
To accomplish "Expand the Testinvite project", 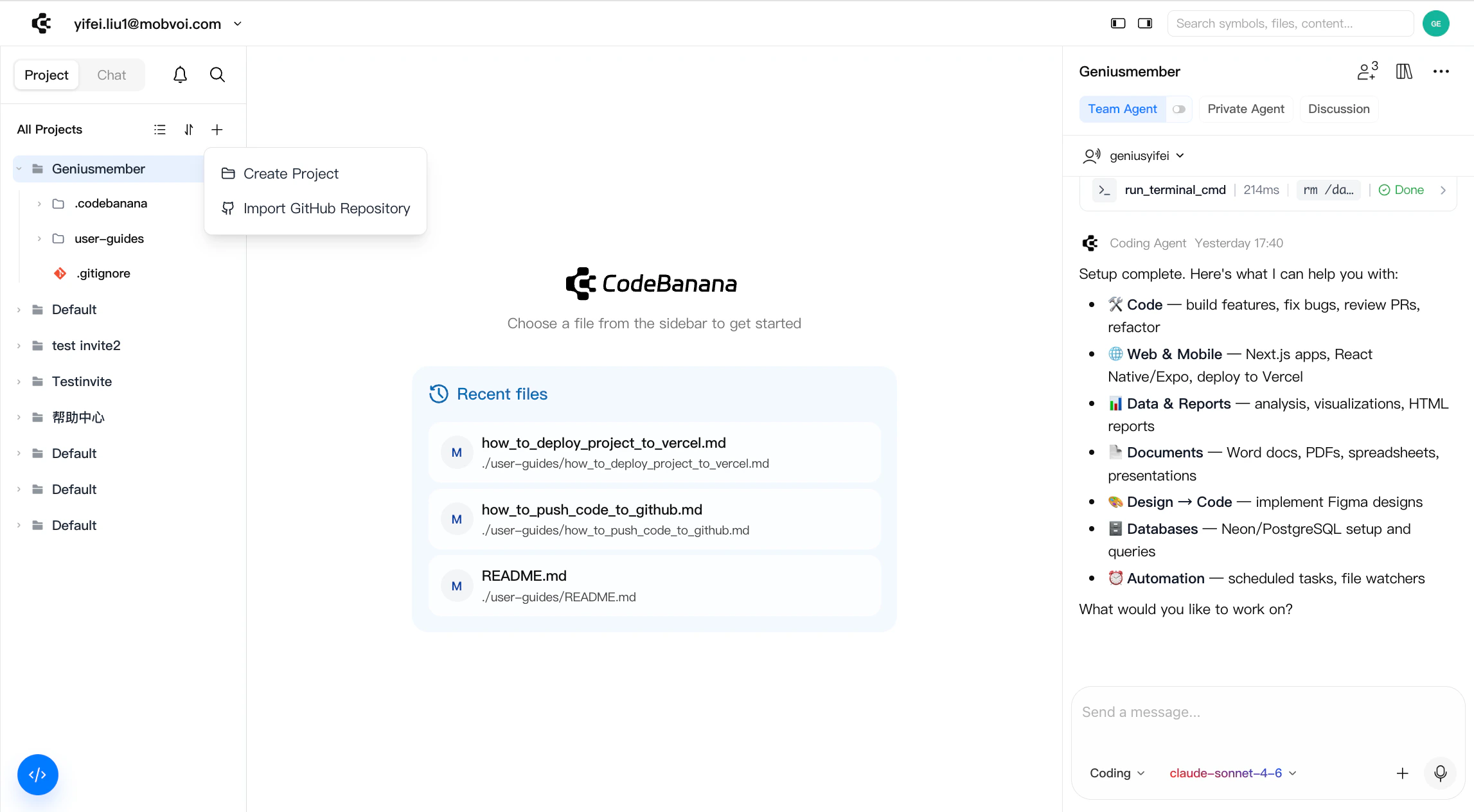I will [19, 382].
